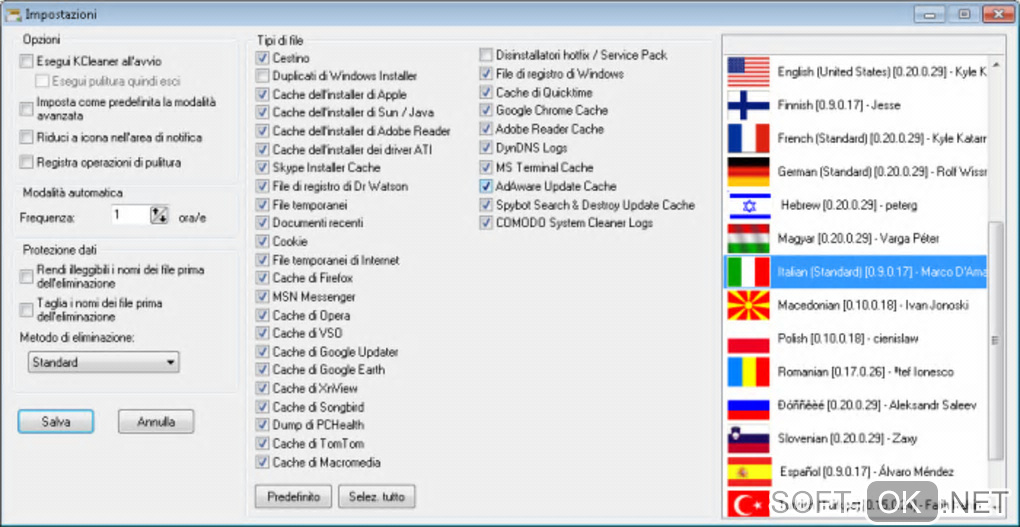Viewport: 1020px width, 527px height.
Task: Uncheck Cache di Macromedia
Action: pos(262,463)
